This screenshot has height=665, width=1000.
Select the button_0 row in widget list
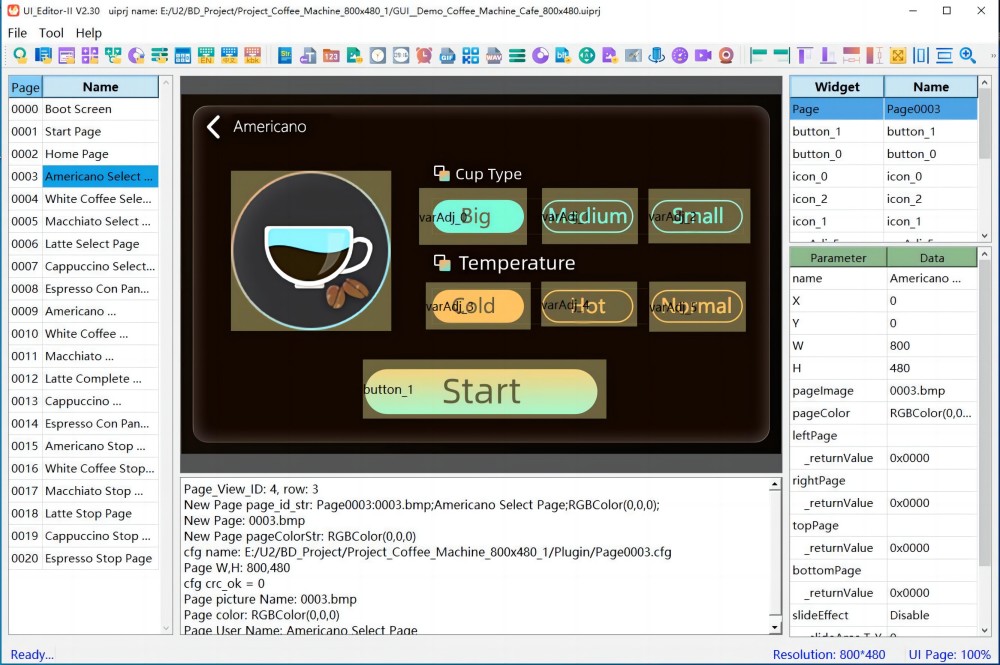tap(883, 154)
